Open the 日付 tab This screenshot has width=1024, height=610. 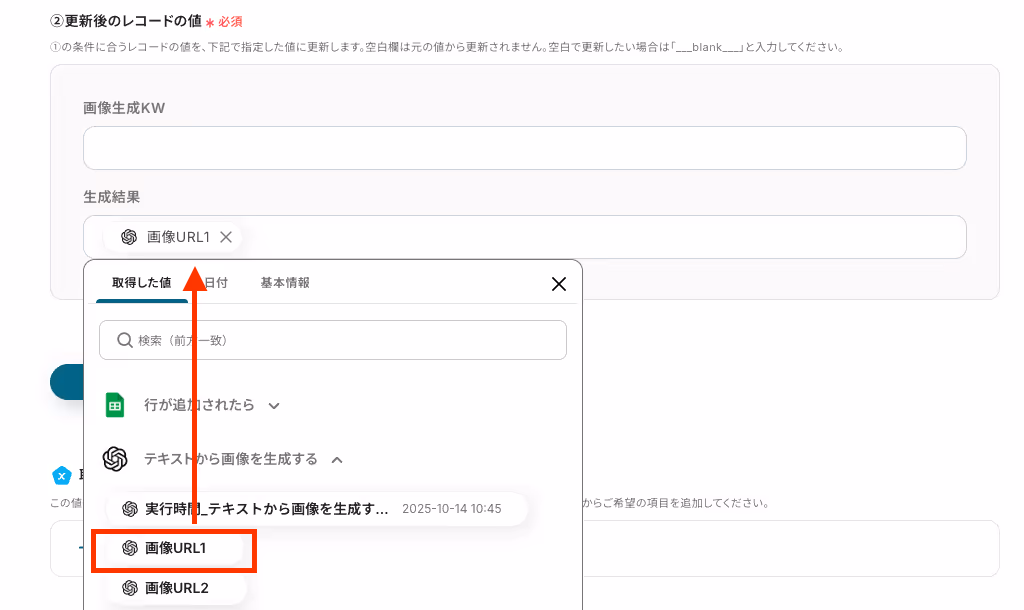click(x=216, y=283)
